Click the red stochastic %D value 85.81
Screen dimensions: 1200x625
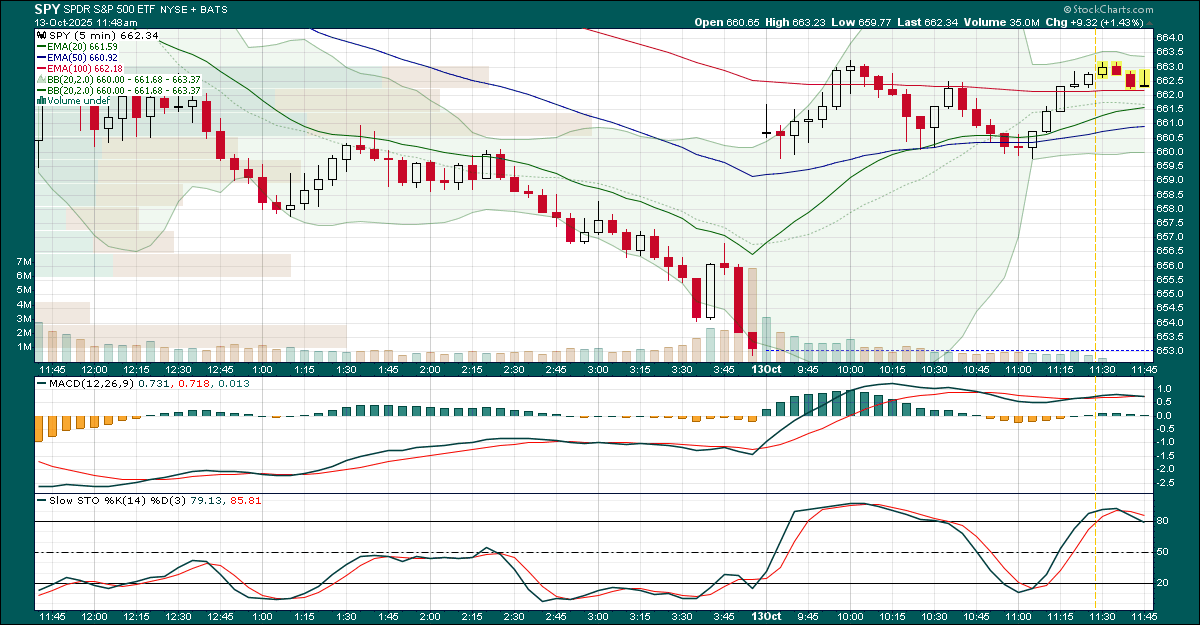[244, 499]
